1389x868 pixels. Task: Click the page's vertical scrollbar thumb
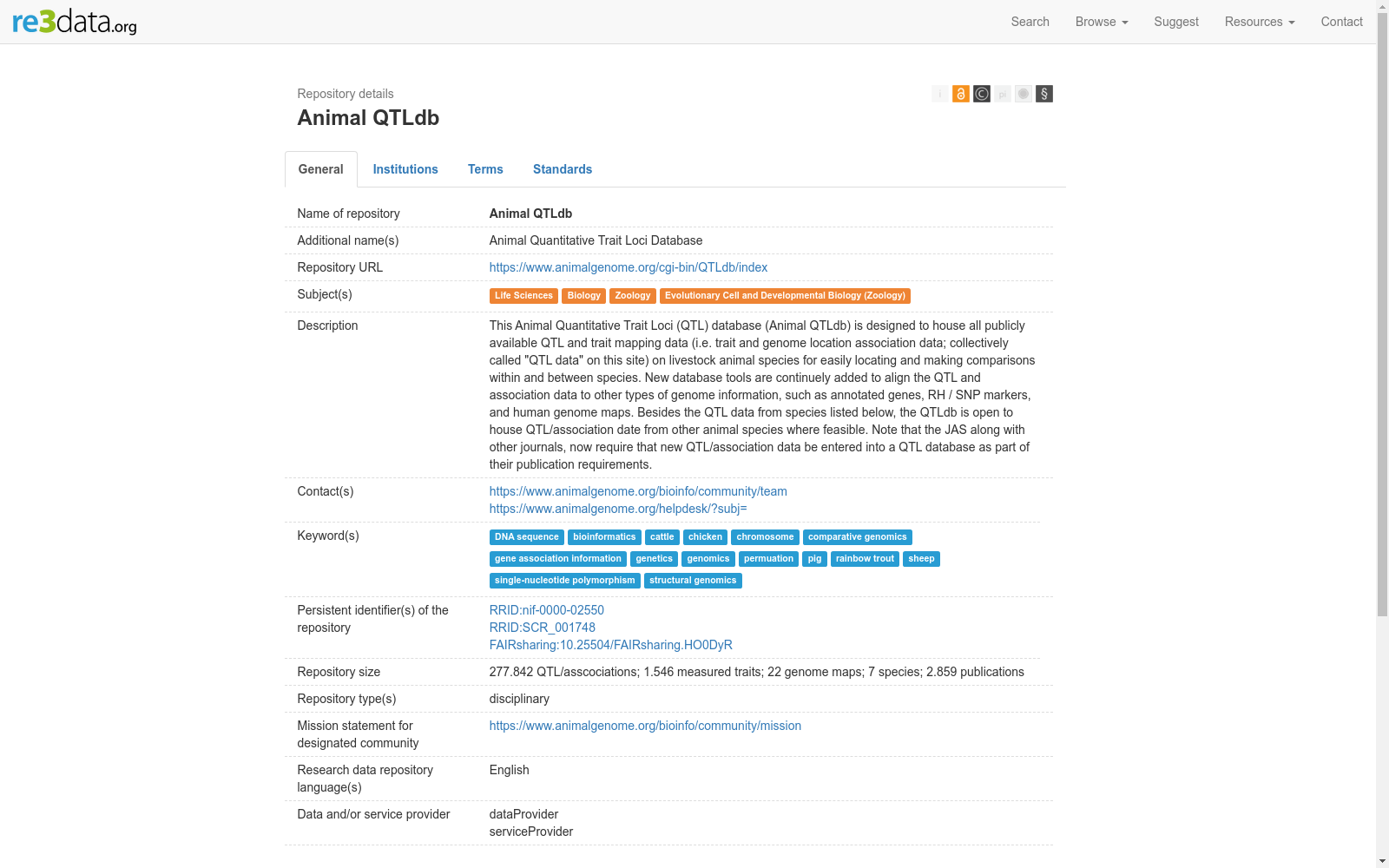pyautogui.click(x=1382, y=314)
